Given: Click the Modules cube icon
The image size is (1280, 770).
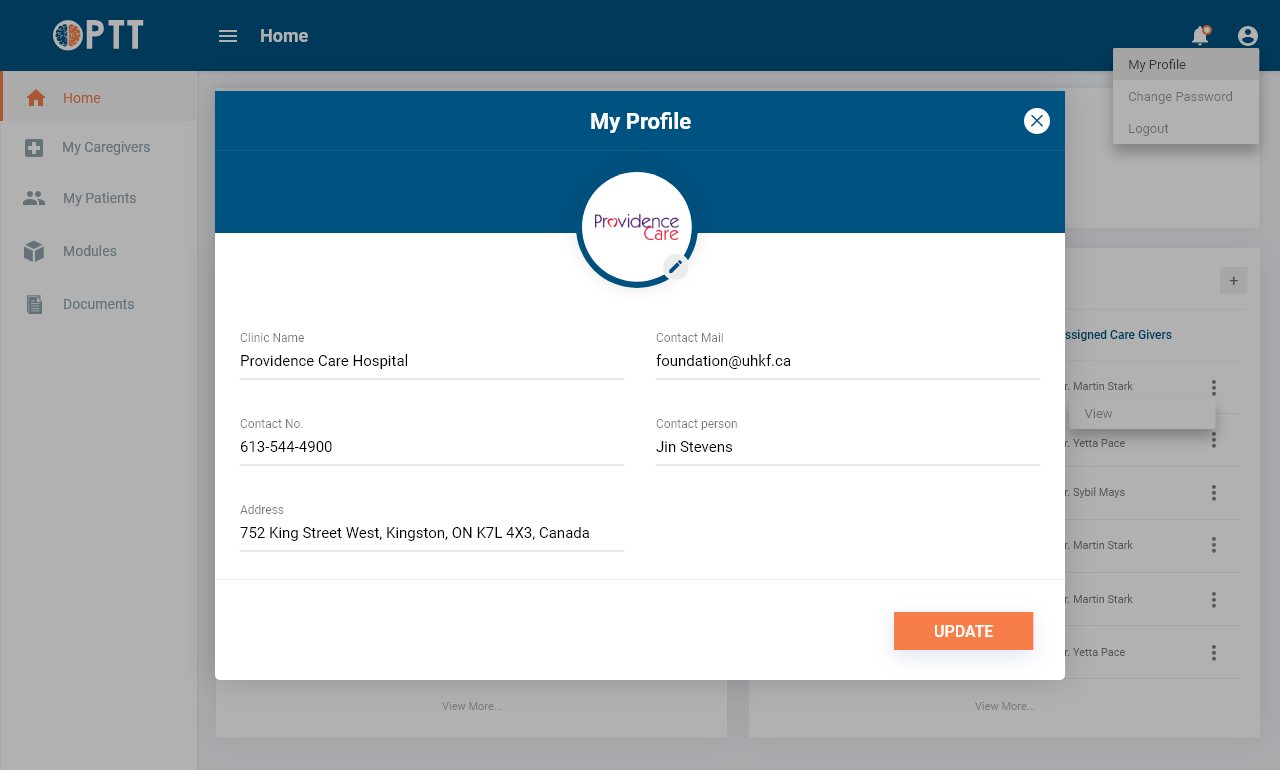Looking at the screenshot, I should tap(34, 251).
